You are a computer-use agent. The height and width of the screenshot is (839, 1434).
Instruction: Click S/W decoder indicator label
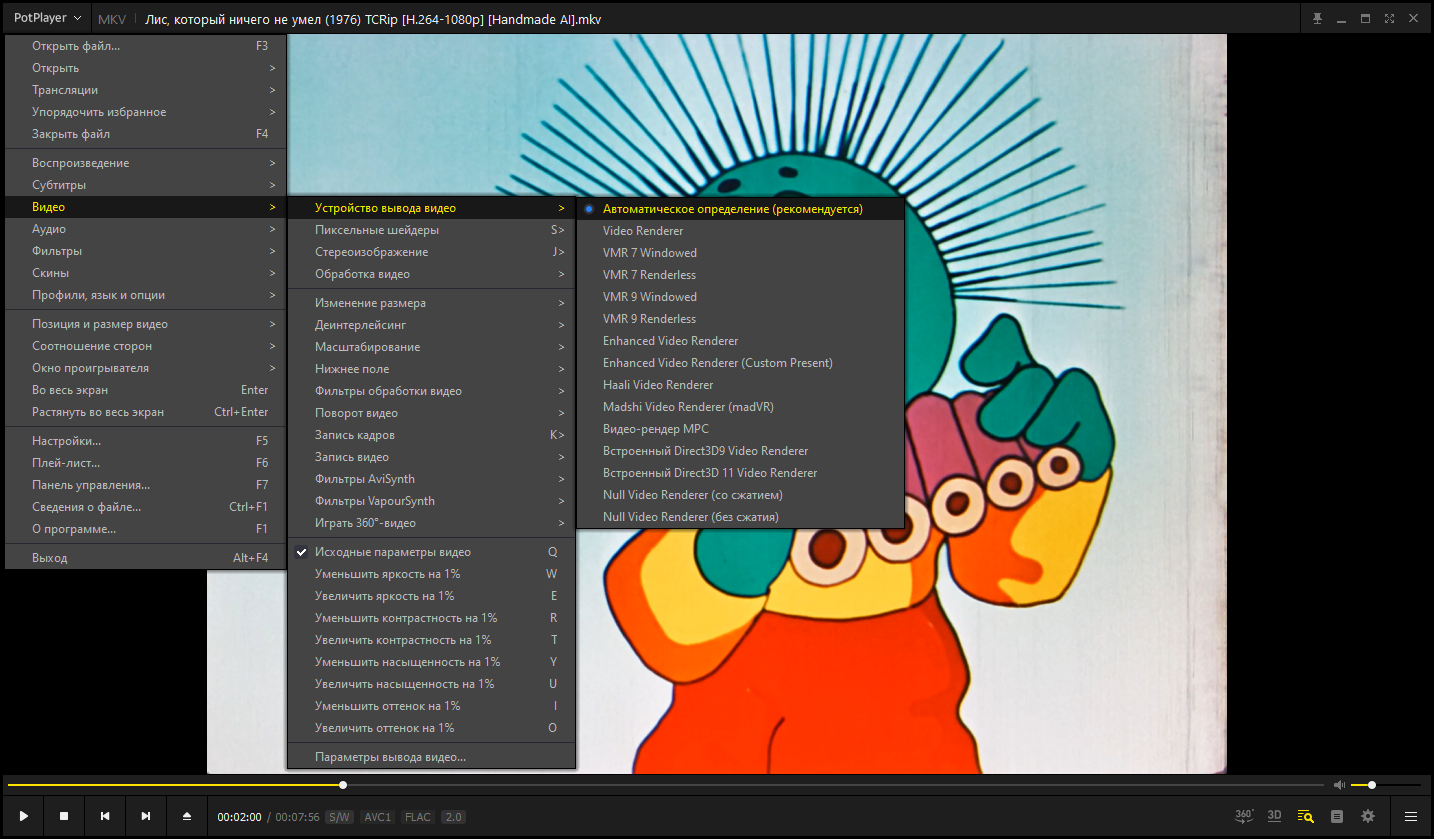(x=339, y=817)
